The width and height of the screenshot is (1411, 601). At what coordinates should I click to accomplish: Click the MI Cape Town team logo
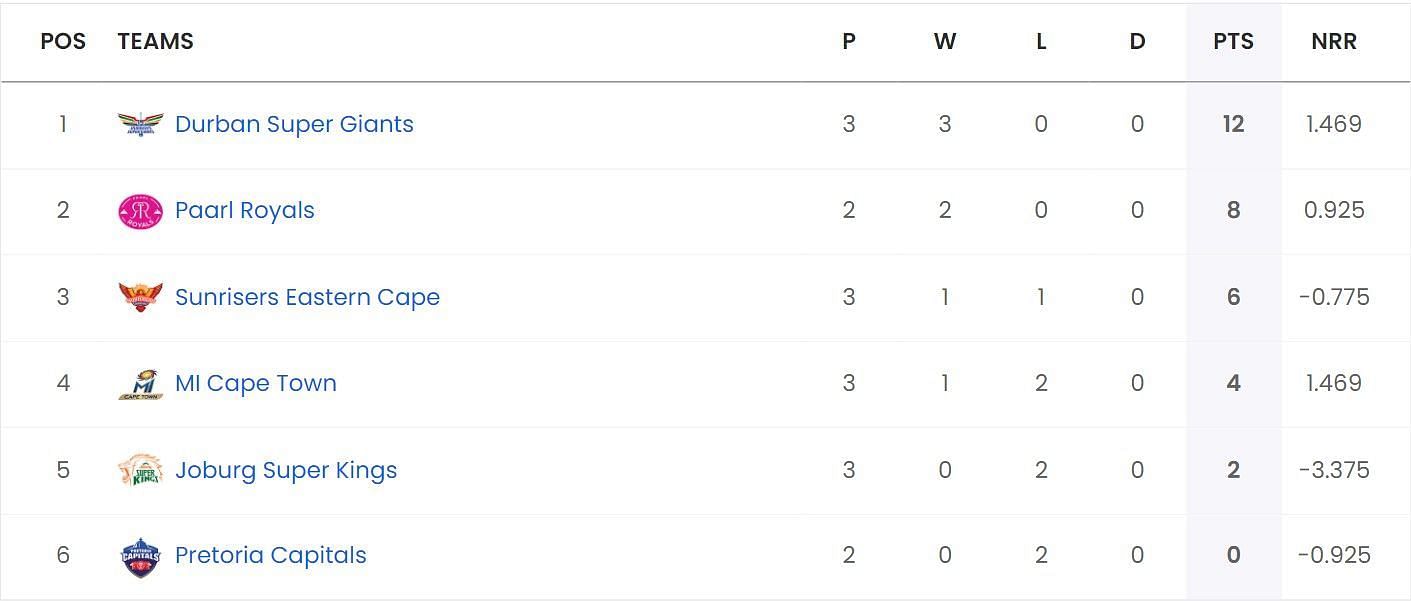tap(140, 384)
